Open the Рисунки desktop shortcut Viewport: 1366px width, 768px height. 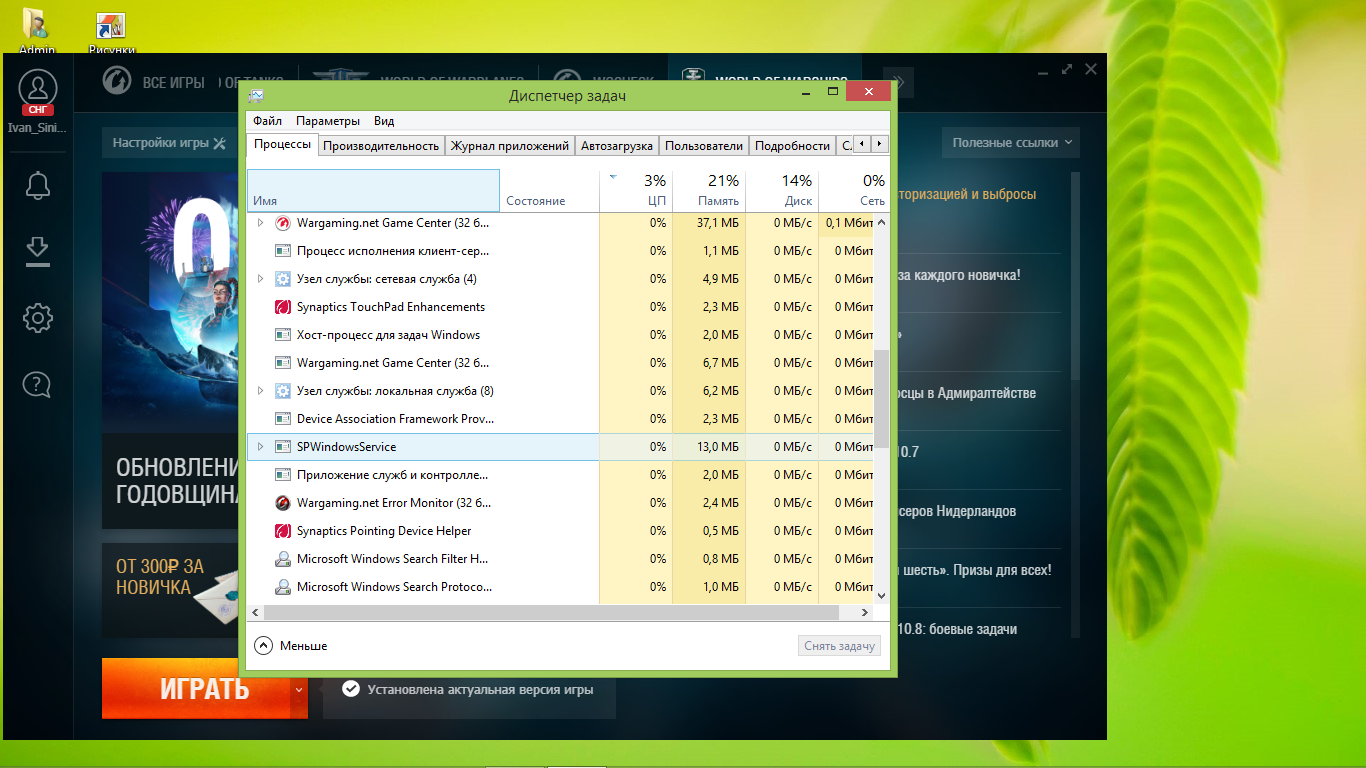tap(111, 25)
